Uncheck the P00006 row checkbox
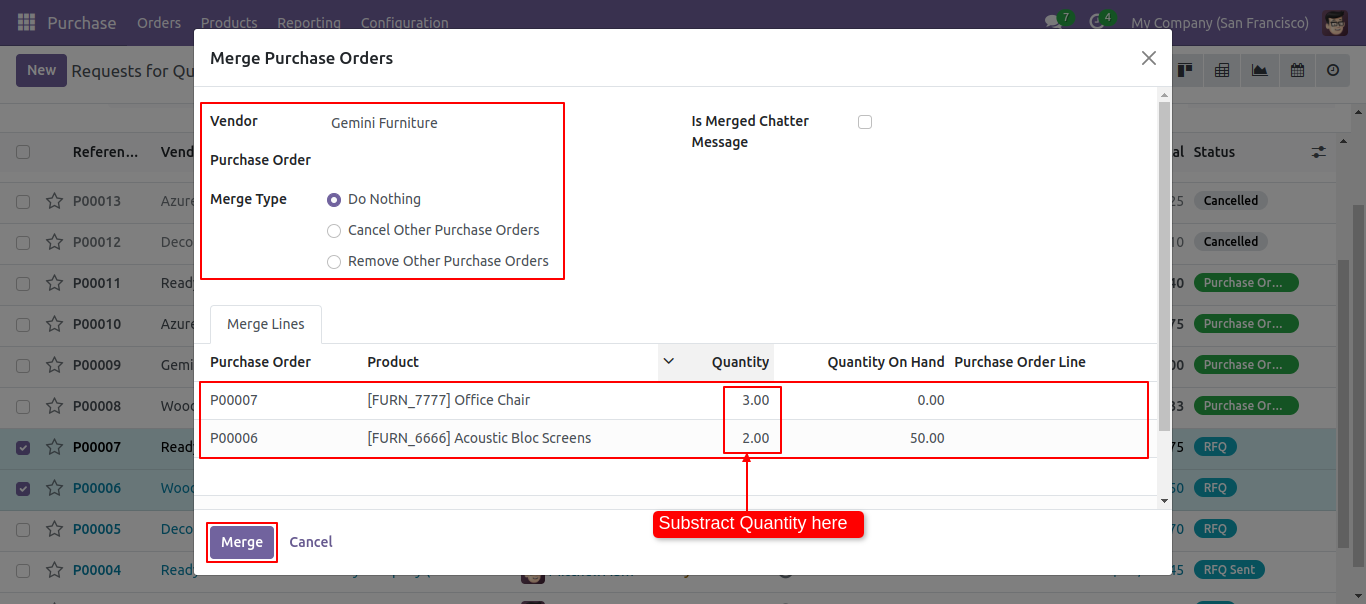 pos(23,488)
